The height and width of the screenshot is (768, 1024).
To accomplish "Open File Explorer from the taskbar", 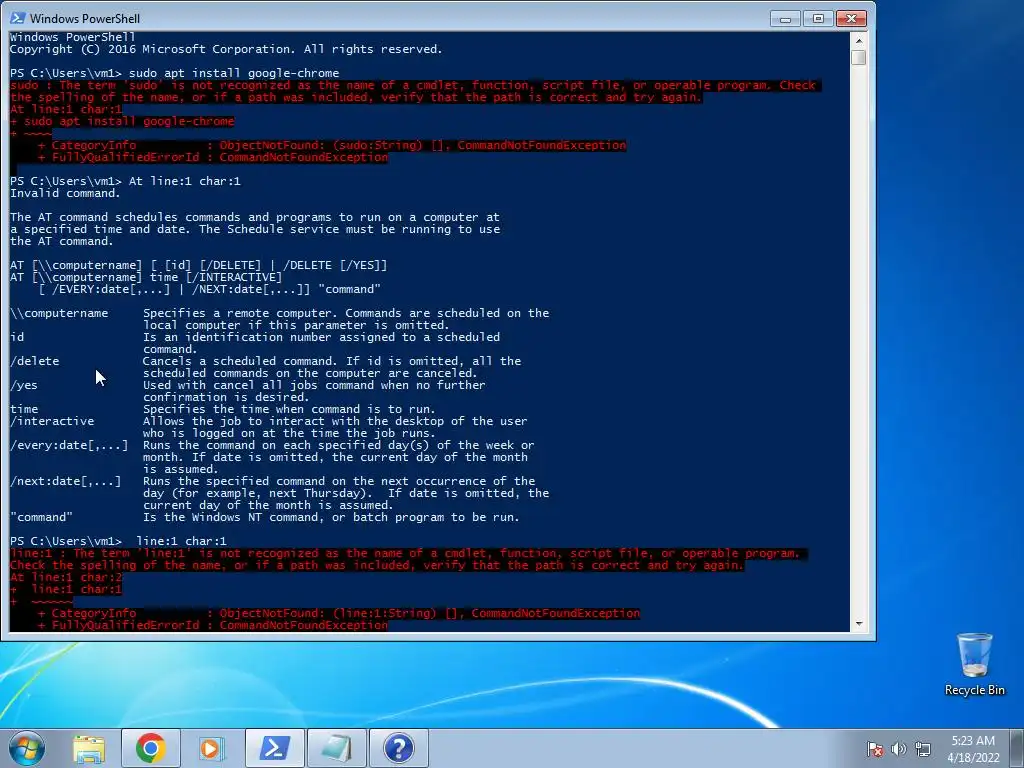I will (89, 748).
